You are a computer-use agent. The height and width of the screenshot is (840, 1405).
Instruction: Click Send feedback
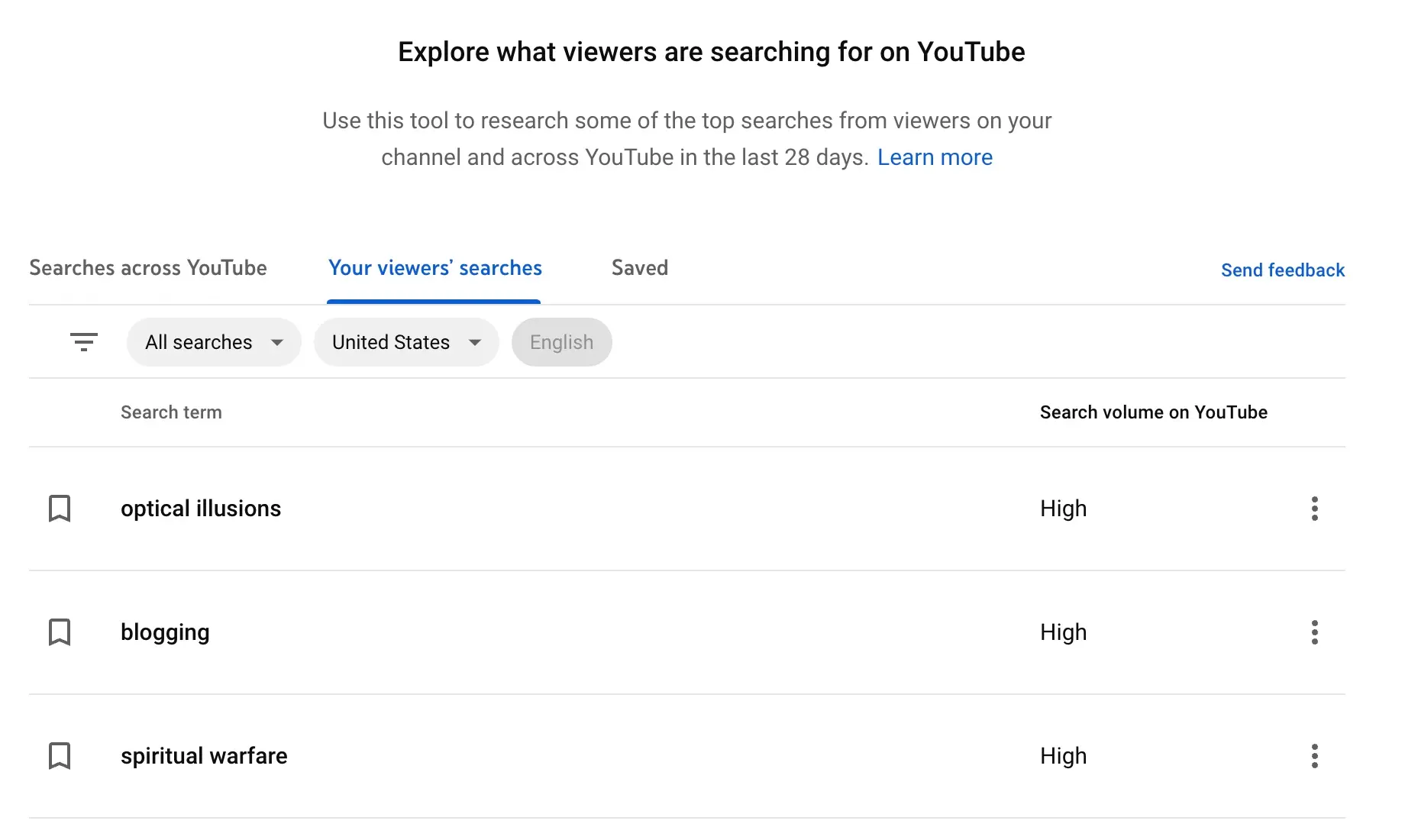[1282, 270]
